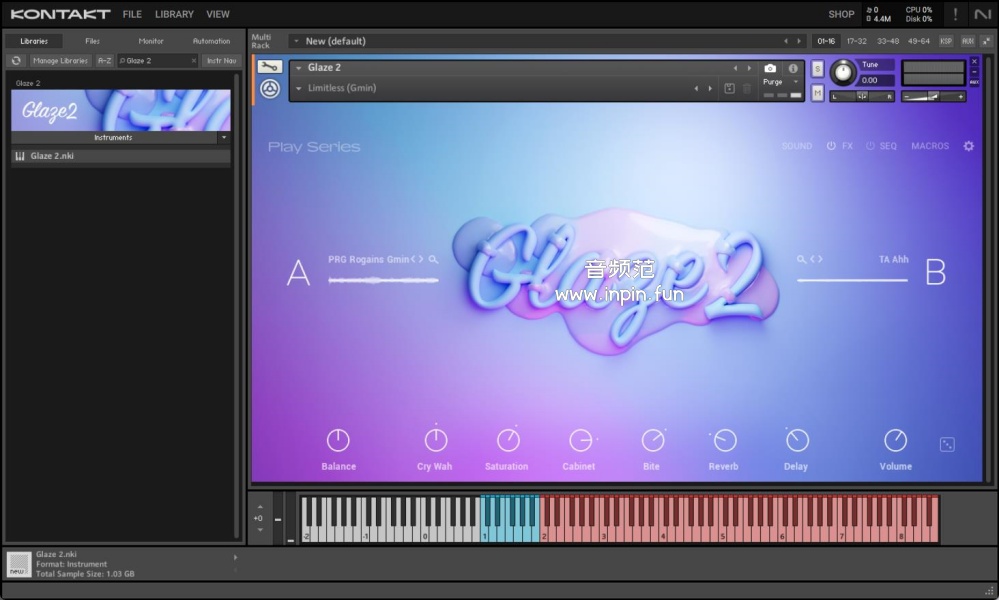The height and width of the screenshot is (600, 999).
Task: Click the Glaze 2 library banner thumbnail
Action: (x=121, y=110)
